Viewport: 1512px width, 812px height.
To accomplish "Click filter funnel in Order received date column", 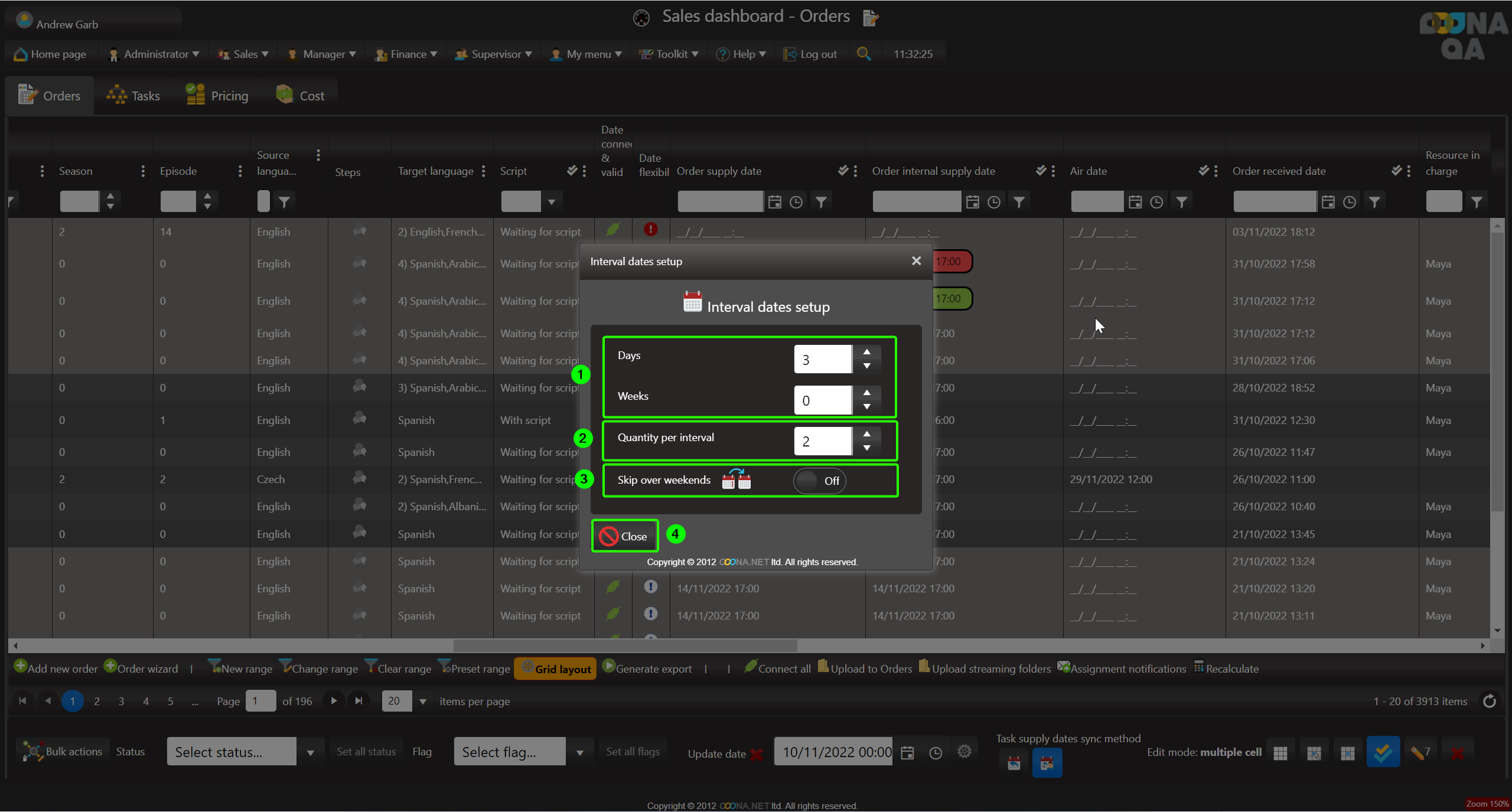I will pyautogui.click(x=1375, y=202).
